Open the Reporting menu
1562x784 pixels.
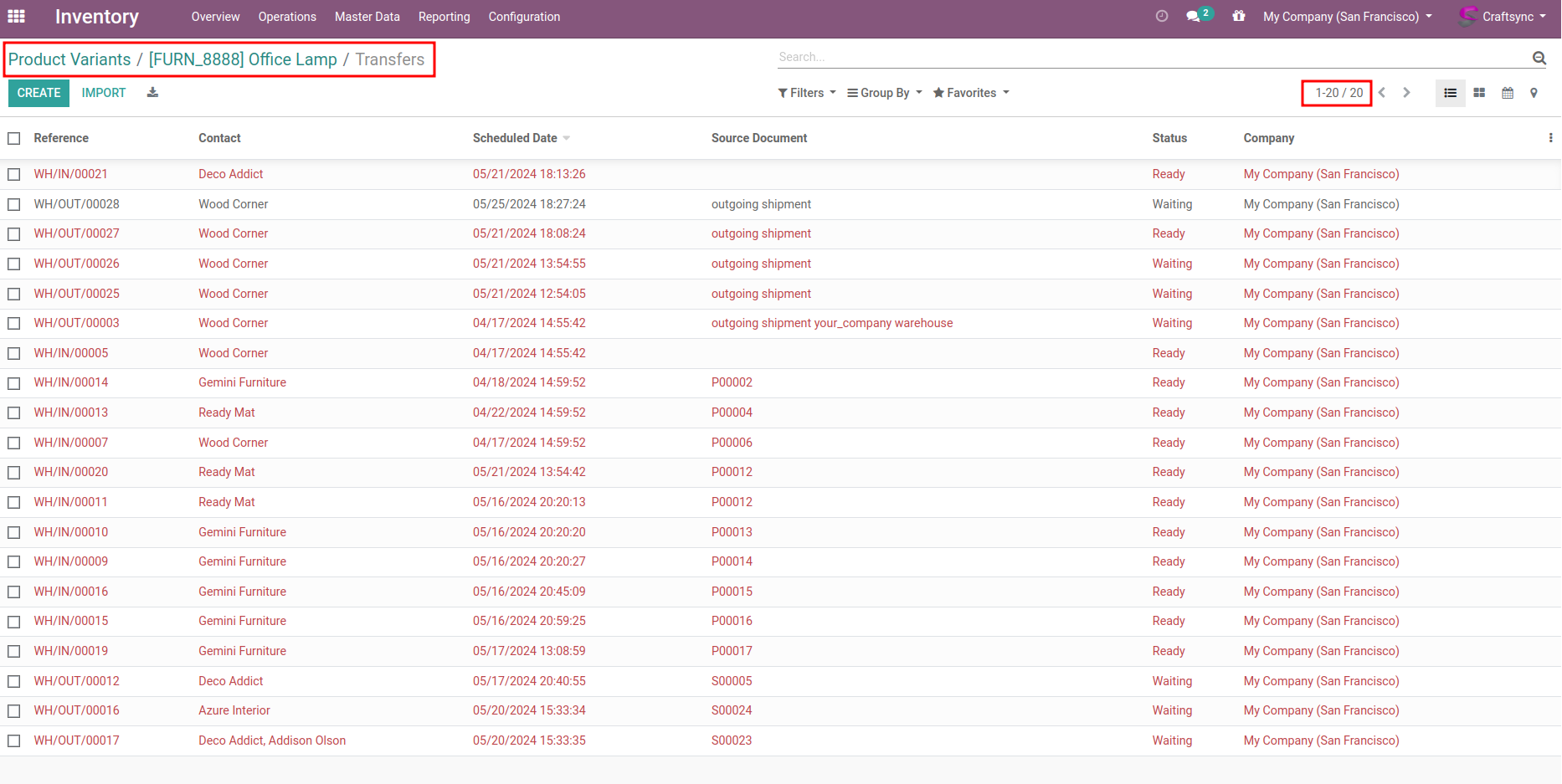pos(444,17)
